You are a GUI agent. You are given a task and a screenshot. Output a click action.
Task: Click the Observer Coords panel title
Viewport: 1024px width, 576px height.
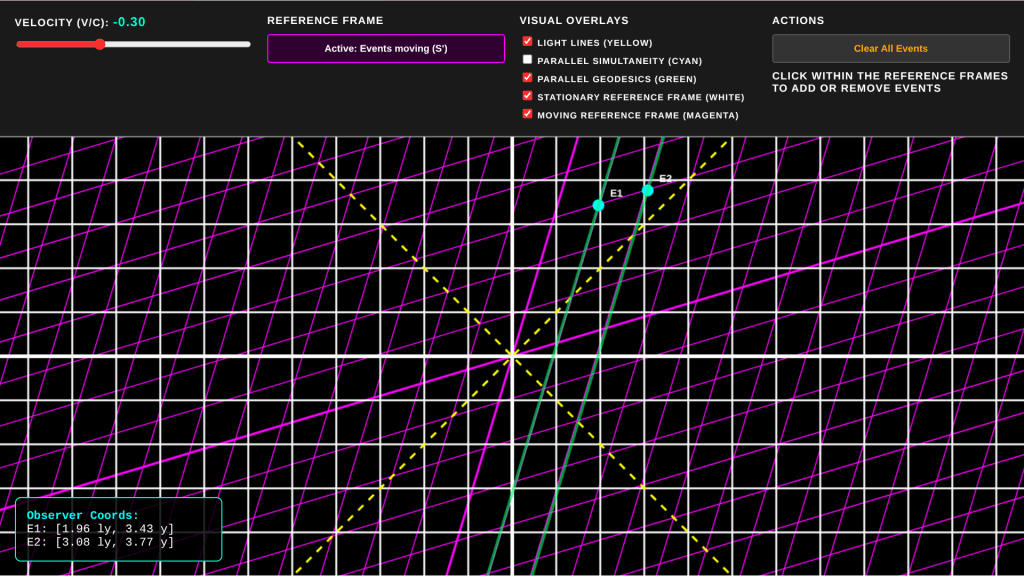(x=83, y=516)
